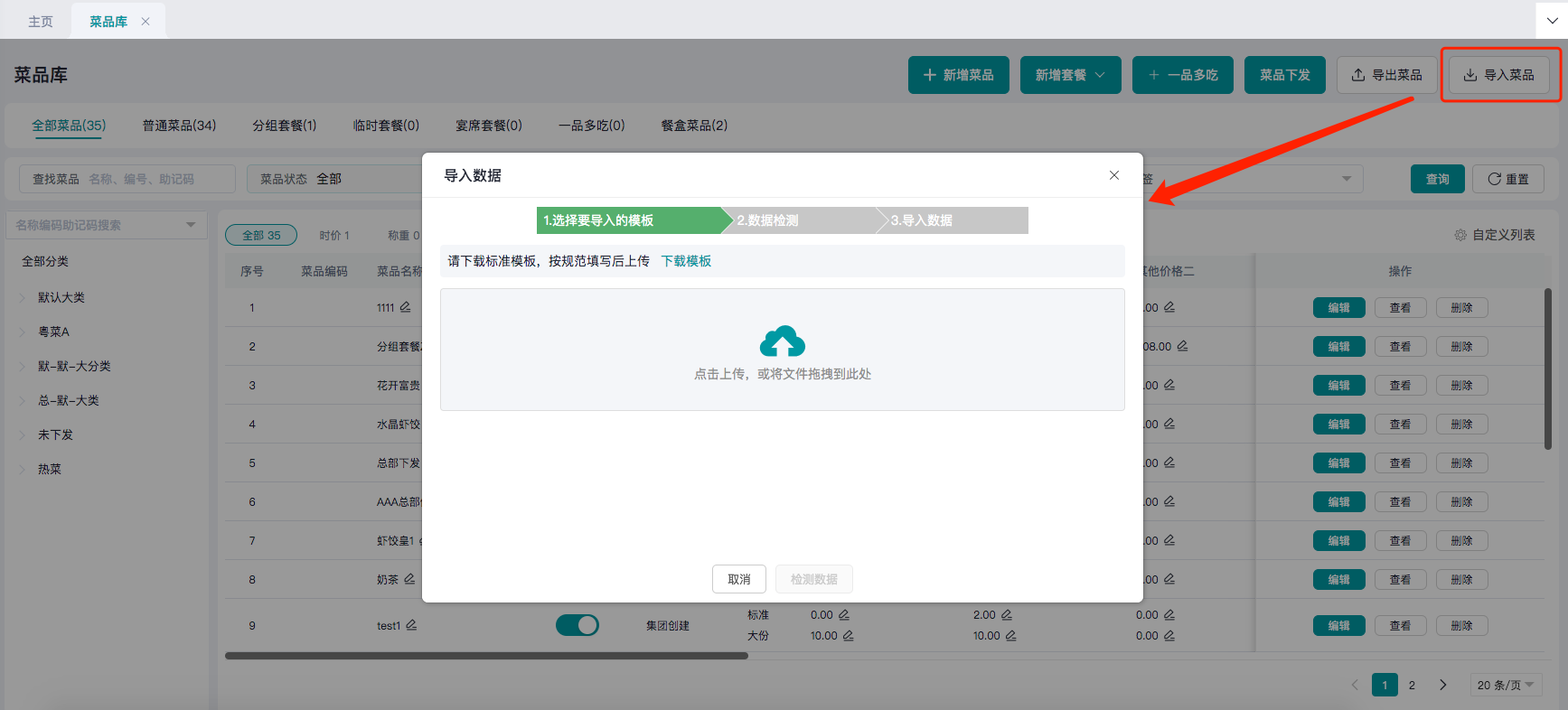This screenshot has height=710, width=1568.
Task: Close the 菜品库 tab
Action: coord(146,22)
